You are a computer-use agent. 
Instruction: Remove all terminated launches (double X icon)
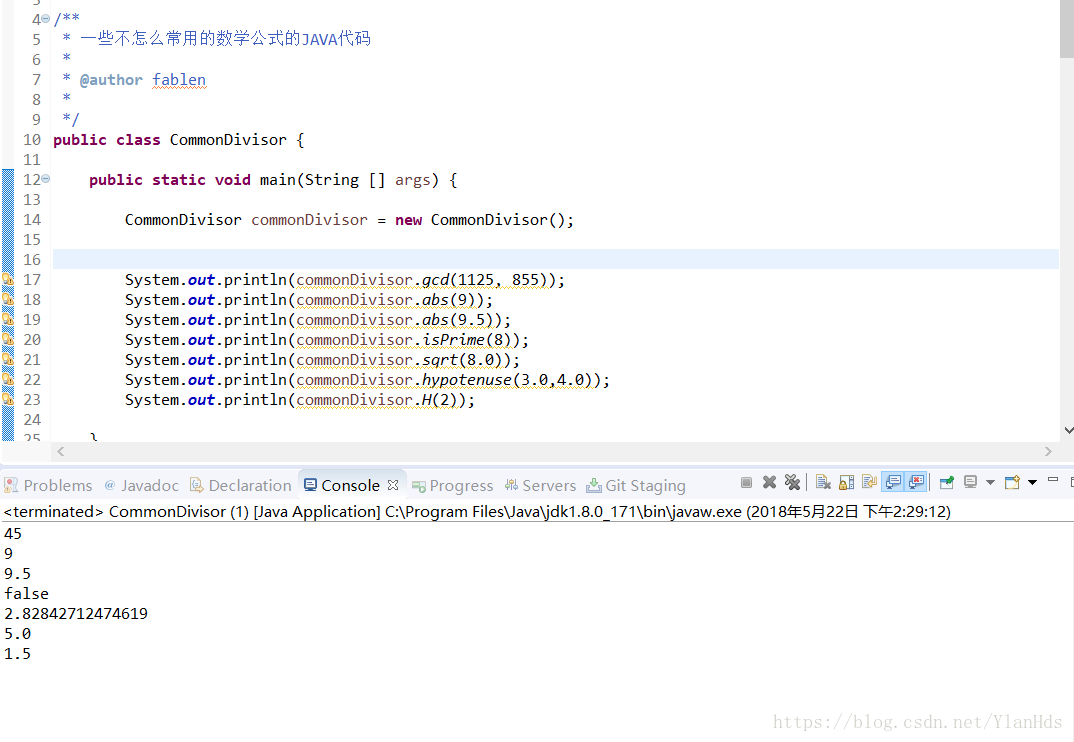(x=792, y=482)
